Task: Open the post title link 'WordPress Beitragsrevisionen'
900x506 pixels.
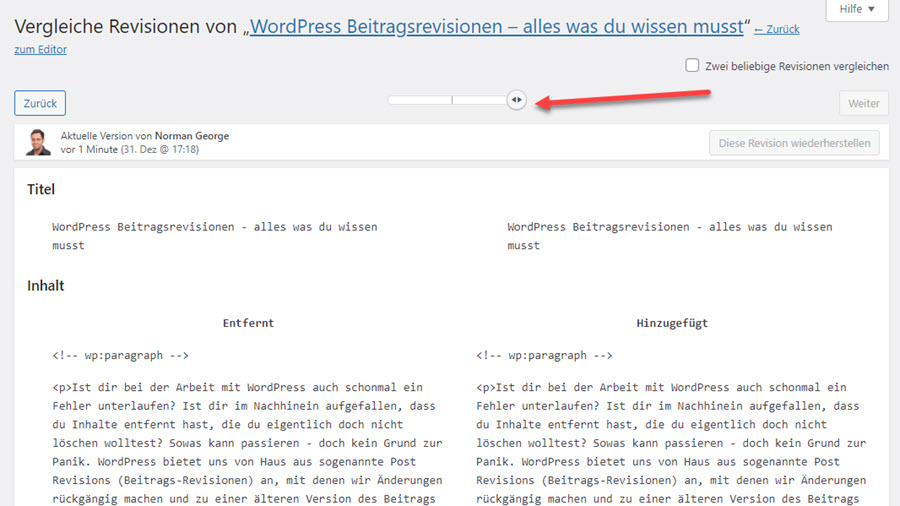Action: (x=496, y=26)
